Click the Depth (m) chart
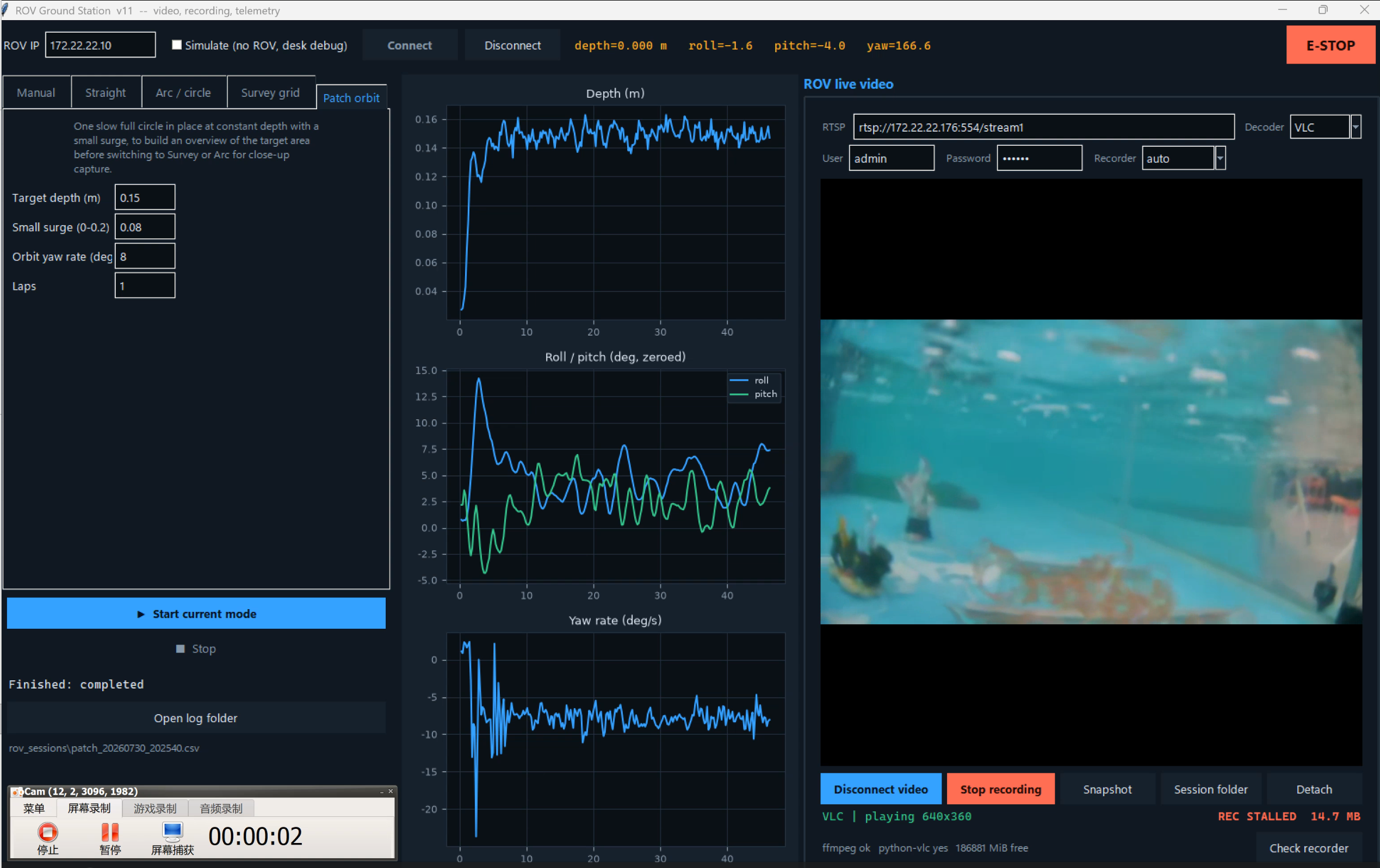The height and width of the screenshot is (868, 1380). pyautogui.click(x=616, y=213)
